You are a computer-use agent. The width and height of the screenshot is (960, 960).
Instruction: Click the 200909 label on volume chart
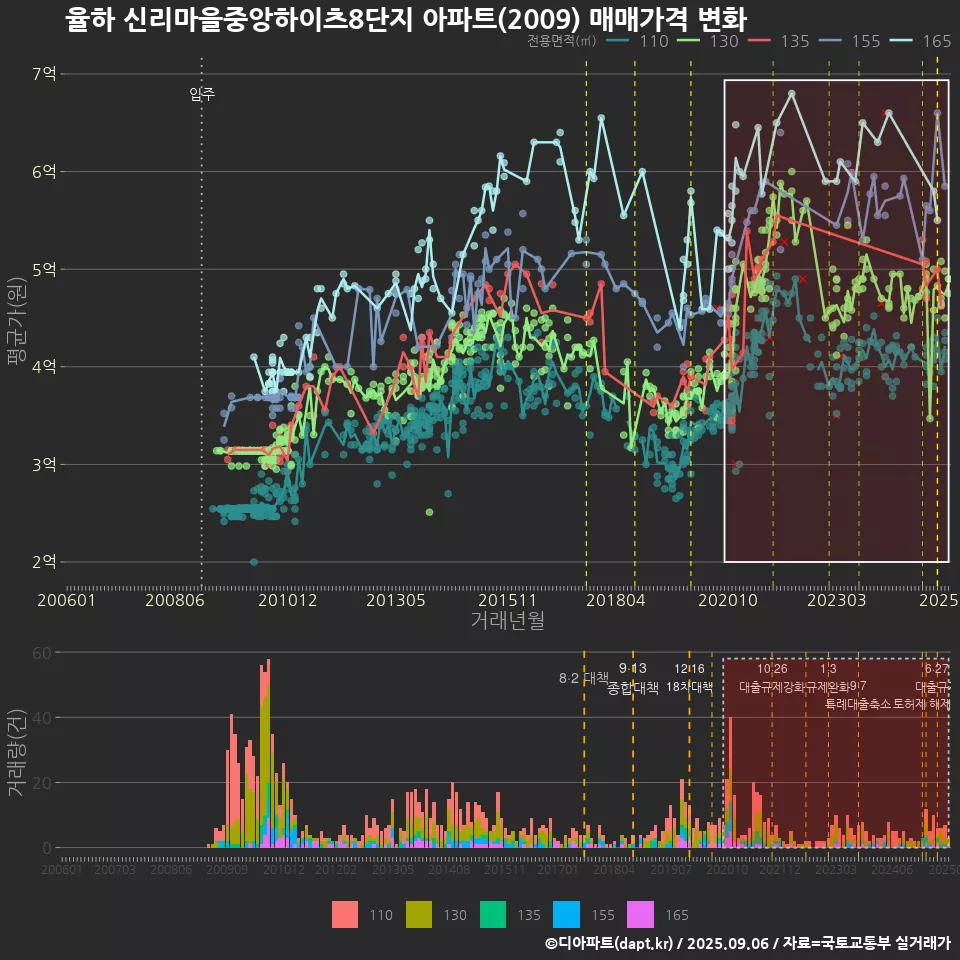pyautogui.click(x=227, y=869)
